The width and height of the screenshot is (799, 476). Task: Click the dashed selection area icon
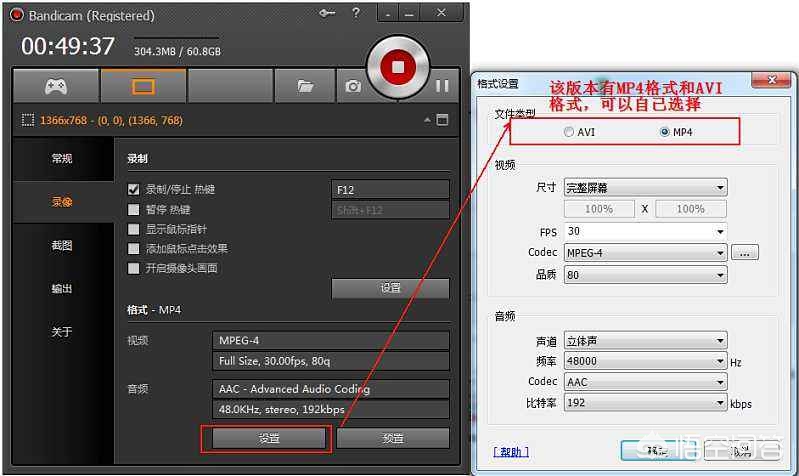coord(28,120)
